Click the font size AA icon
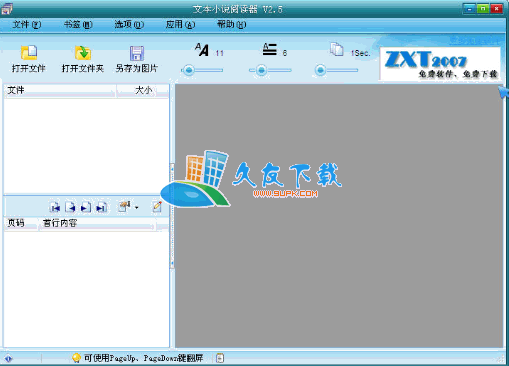Screen dimensions: 509x366 click(x=202, y=50)
